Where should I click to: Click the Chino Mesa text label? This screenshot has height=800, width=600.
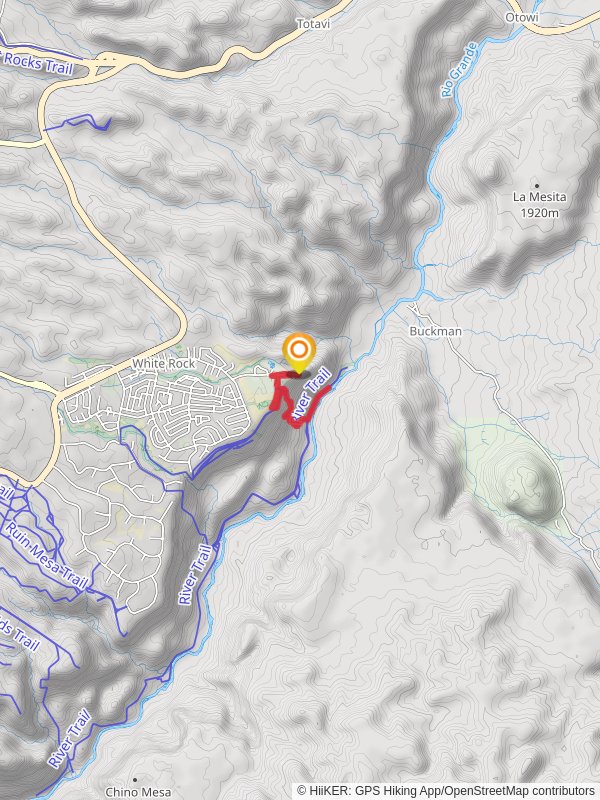point(138,792)
